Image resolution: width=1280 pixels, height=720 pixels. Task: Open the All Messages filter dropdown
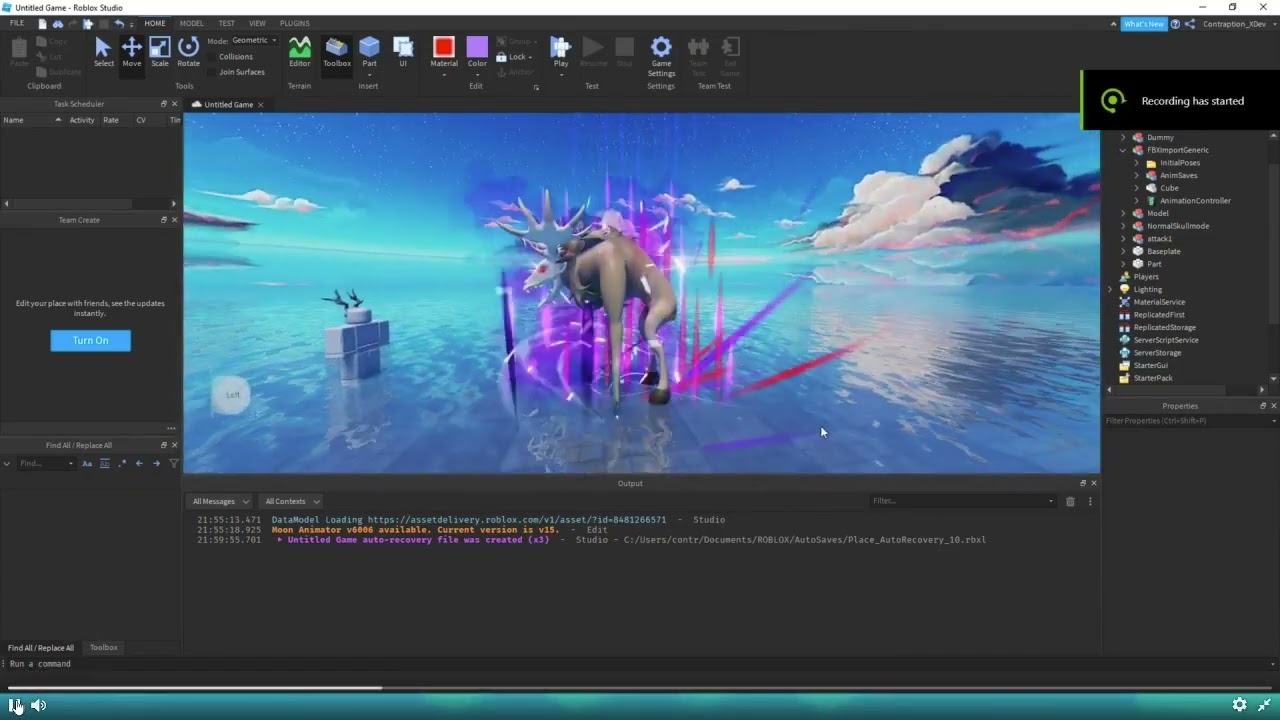click(x=219, y=501)
